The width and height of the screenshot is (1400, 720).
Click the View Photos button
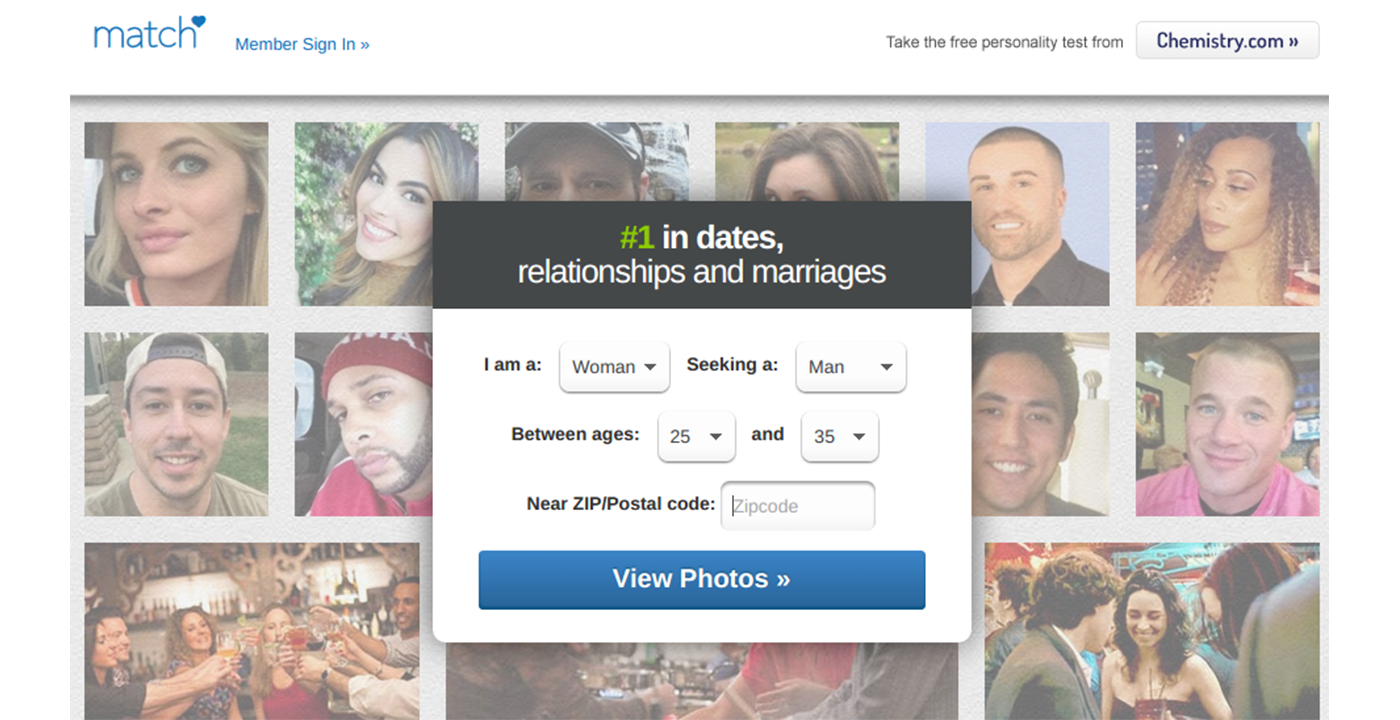click(702, 580)
